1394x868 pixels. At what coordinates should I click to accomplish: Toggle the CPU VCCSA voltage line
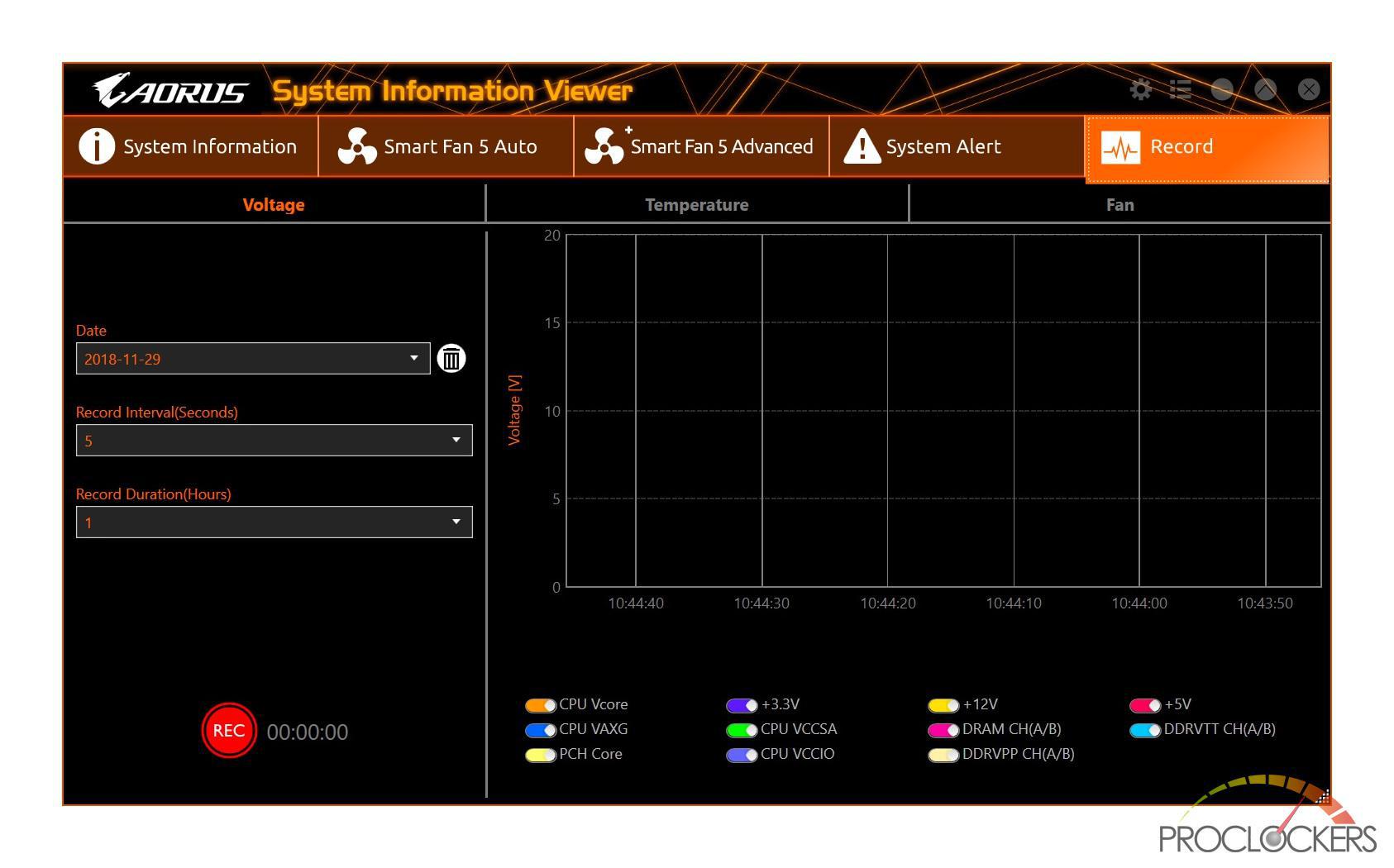[742, 730]
